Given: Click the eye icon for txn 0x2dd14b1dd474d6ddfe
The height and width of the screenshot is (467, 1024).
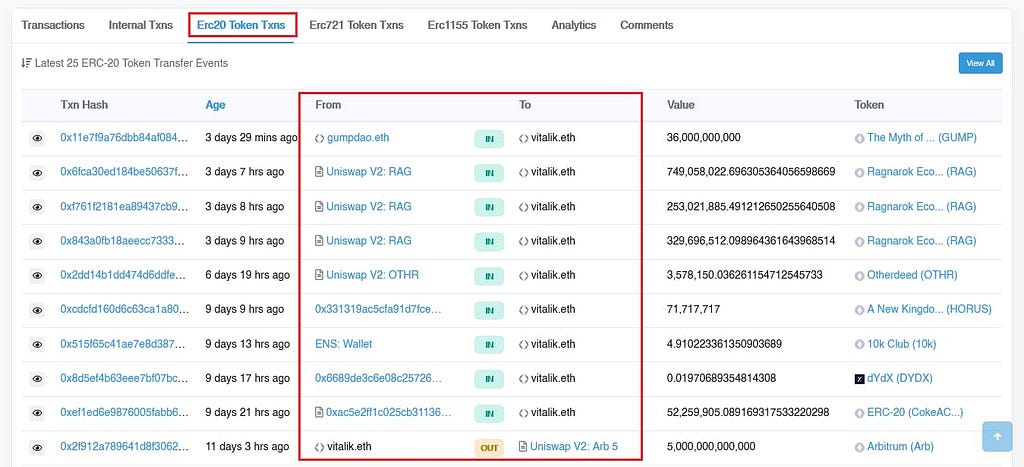Looking at the screenshot, I should point(37,276).
